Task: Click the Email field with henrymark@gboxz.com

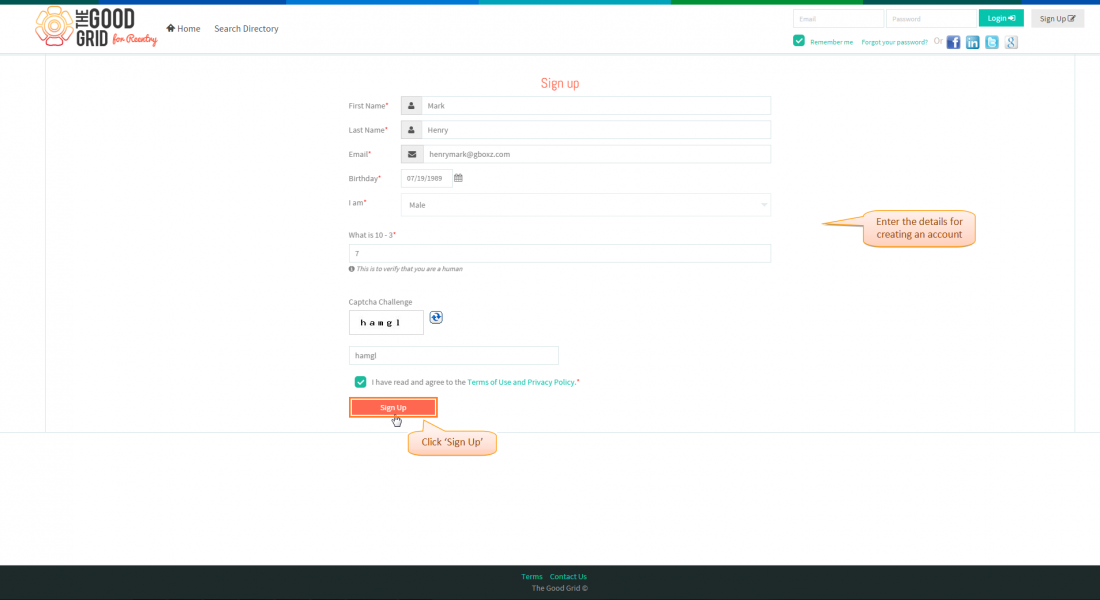Action: coord(596,154)
